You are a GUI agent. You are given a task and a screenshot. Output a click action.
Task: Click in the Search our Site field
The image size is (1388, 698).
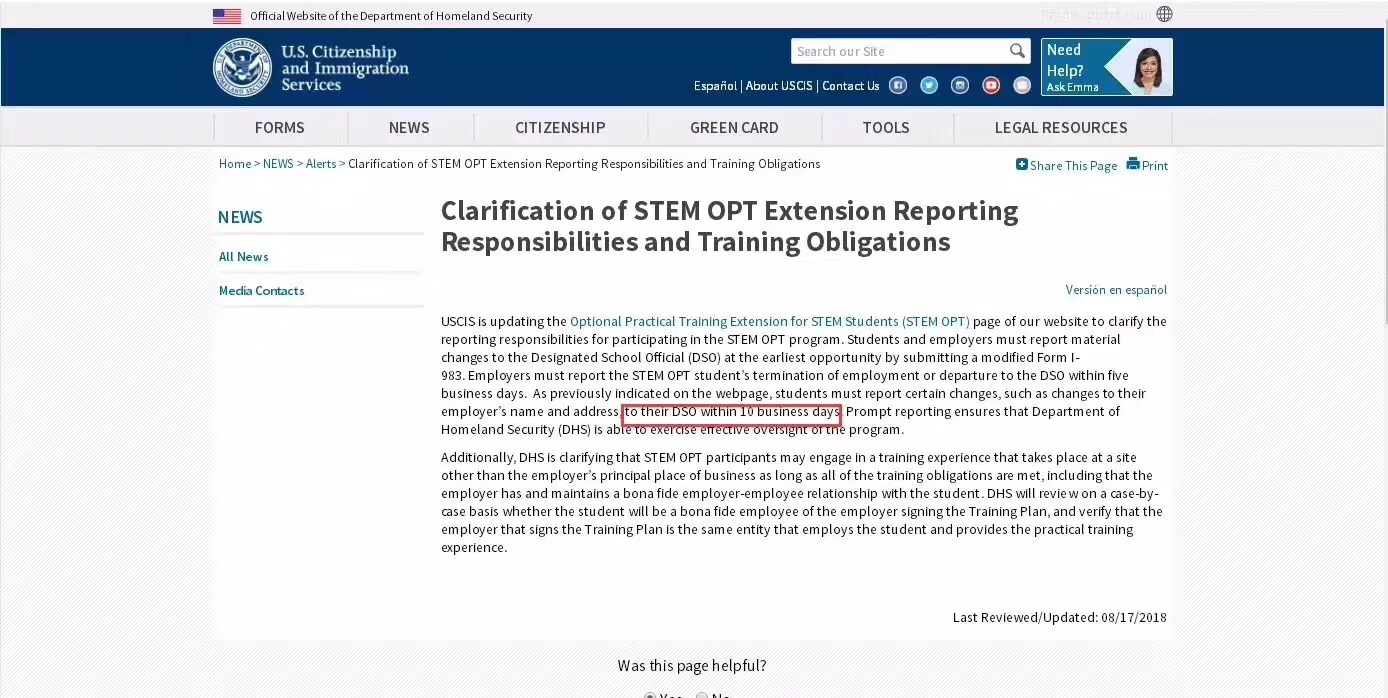(898, 52)
